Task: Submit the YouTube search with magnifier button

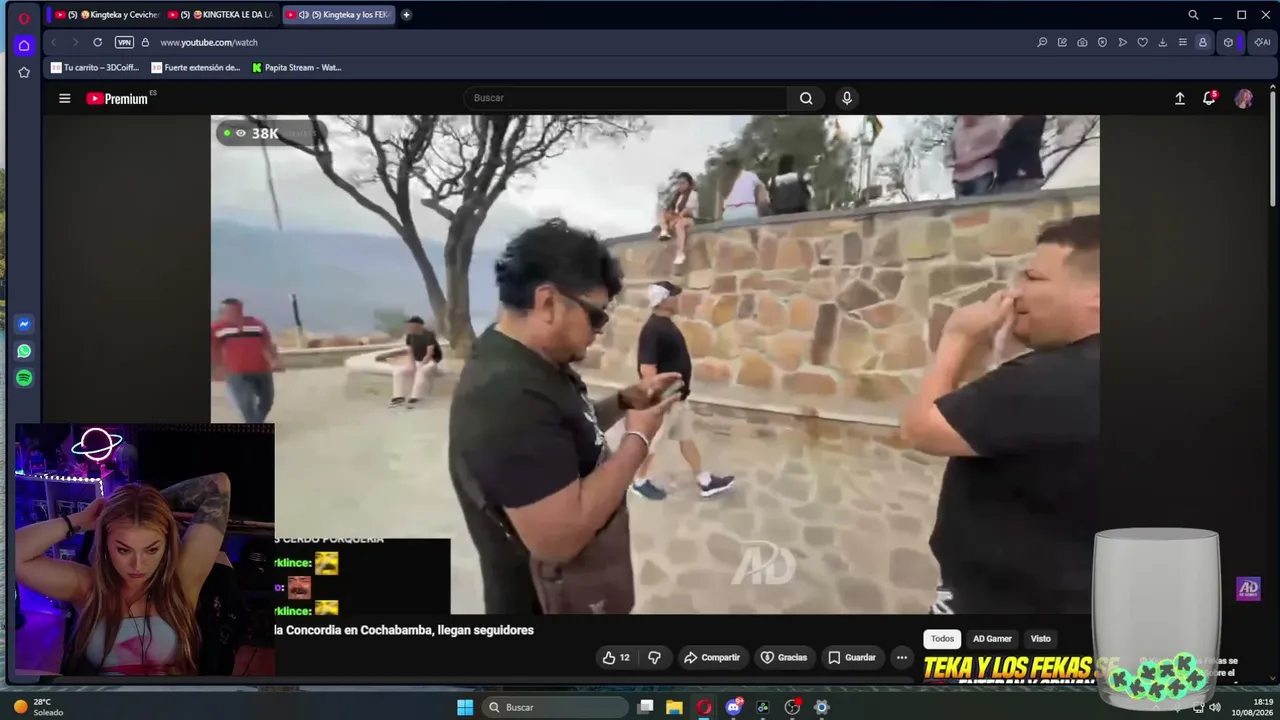Action: (806, 98)
